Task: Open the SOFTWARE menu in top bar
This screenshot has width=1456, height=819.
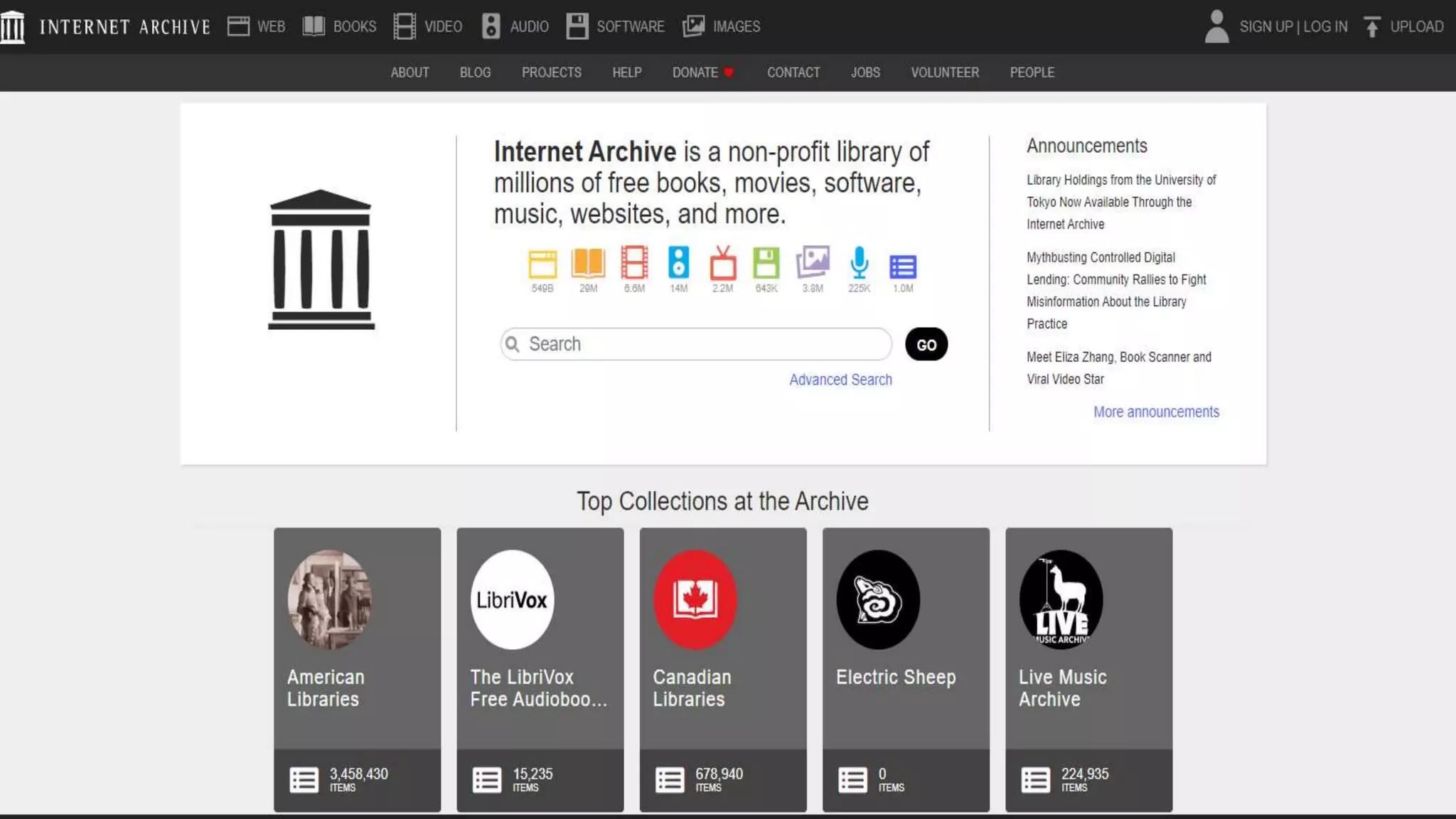Action: click(616, 27)
